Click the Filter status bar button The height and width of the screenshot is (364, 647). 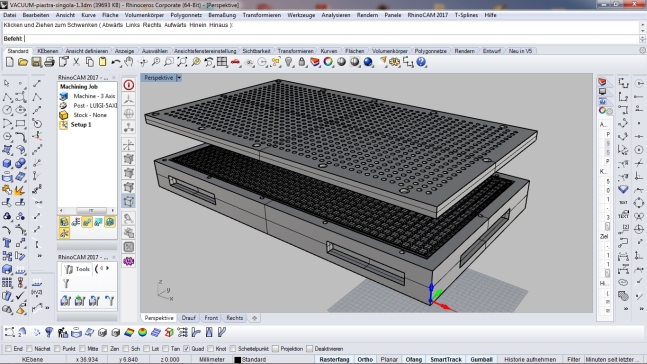coord(574,359)
